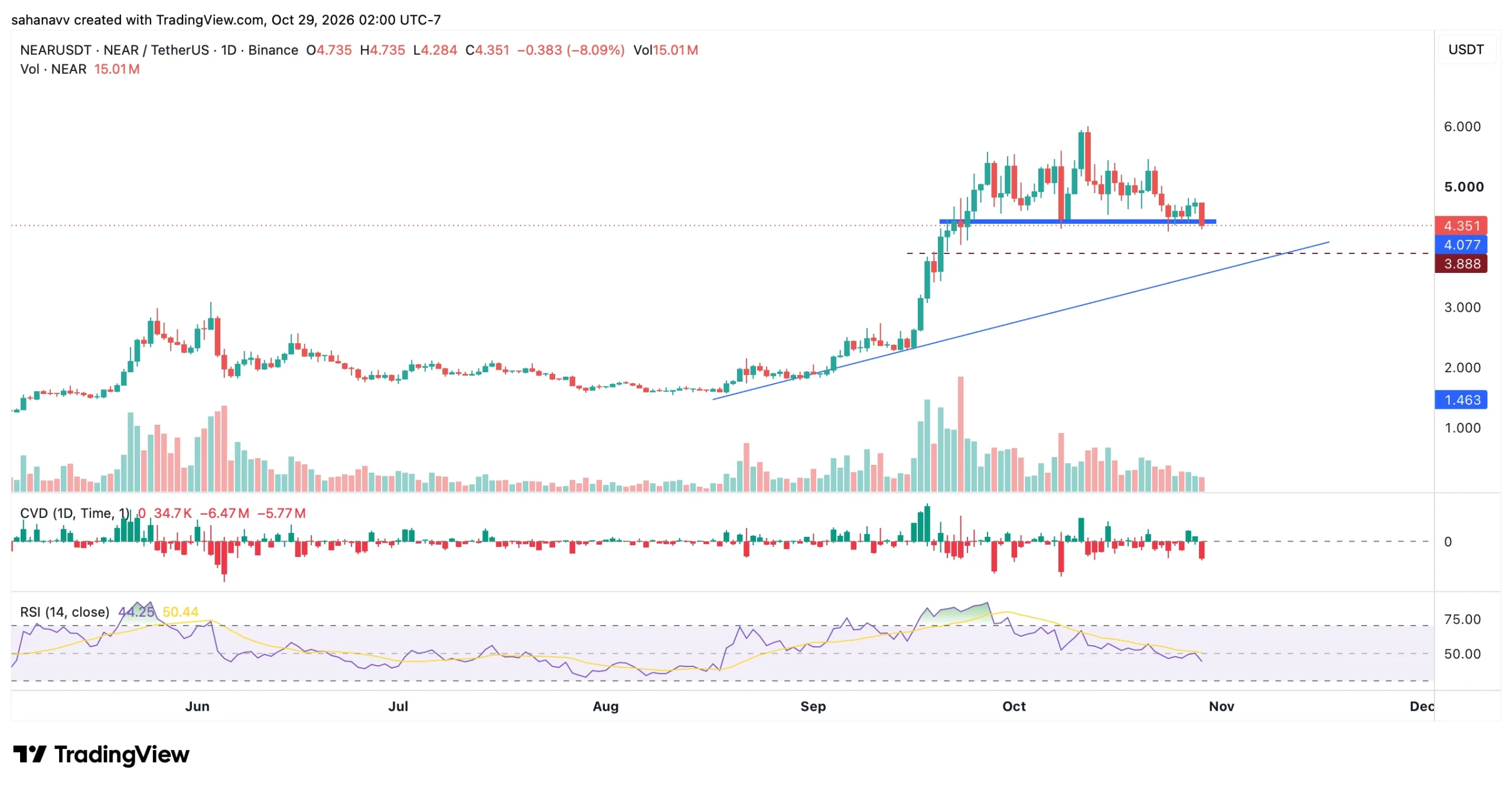Viewport: 1512px width, 788px height.
Task: Select the Vol · NEAR indicator legend
Action: pos(53,69)
